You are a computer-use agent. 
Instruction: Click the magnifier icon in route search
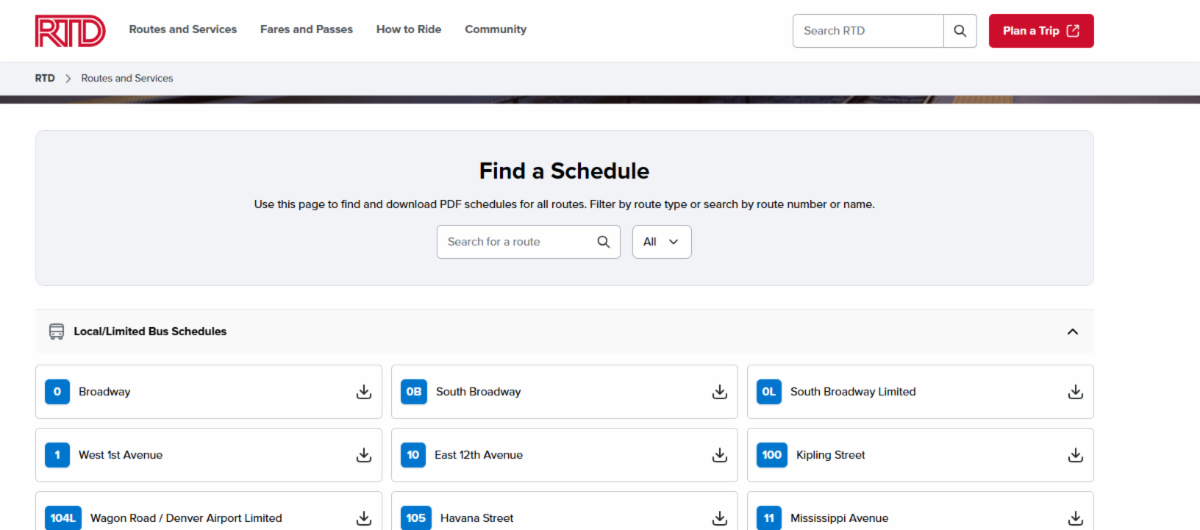(x=603, y=242)
